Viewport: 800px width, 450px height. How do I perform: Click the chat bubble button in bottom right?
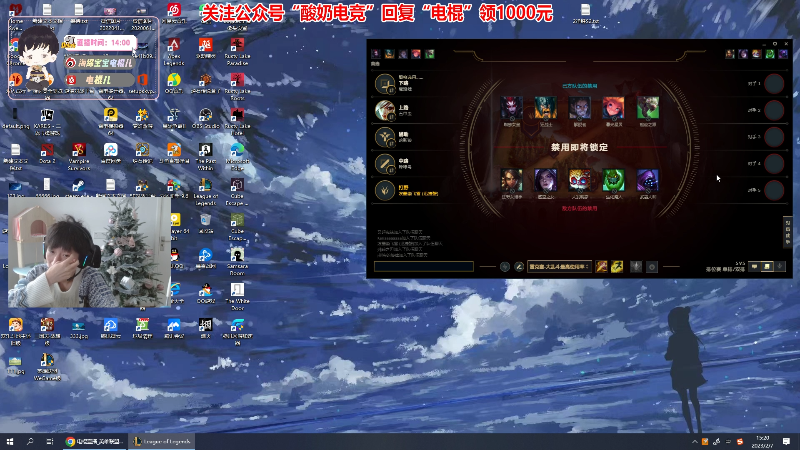point(755,266)
